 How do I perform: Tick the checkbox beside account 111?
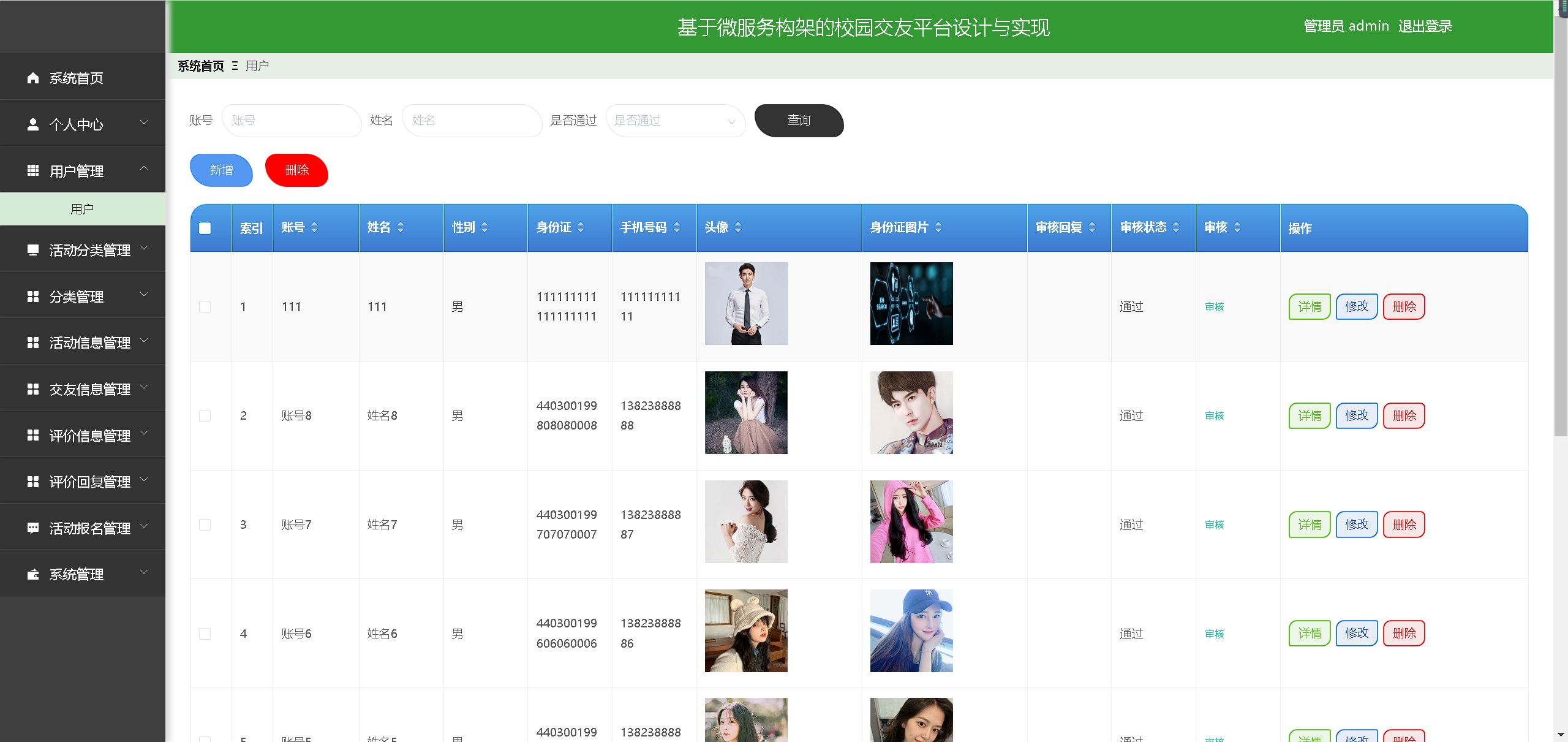click(x=205, y=306)
